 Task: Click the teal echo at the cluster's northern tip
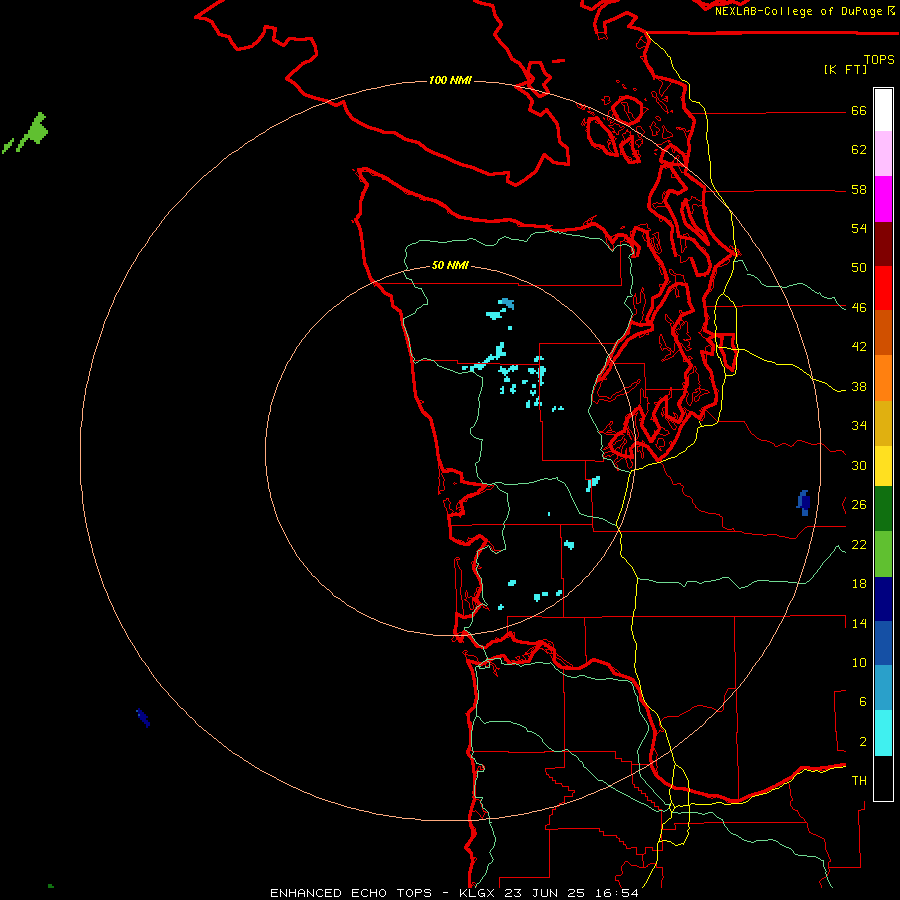[x=506, y=303]
